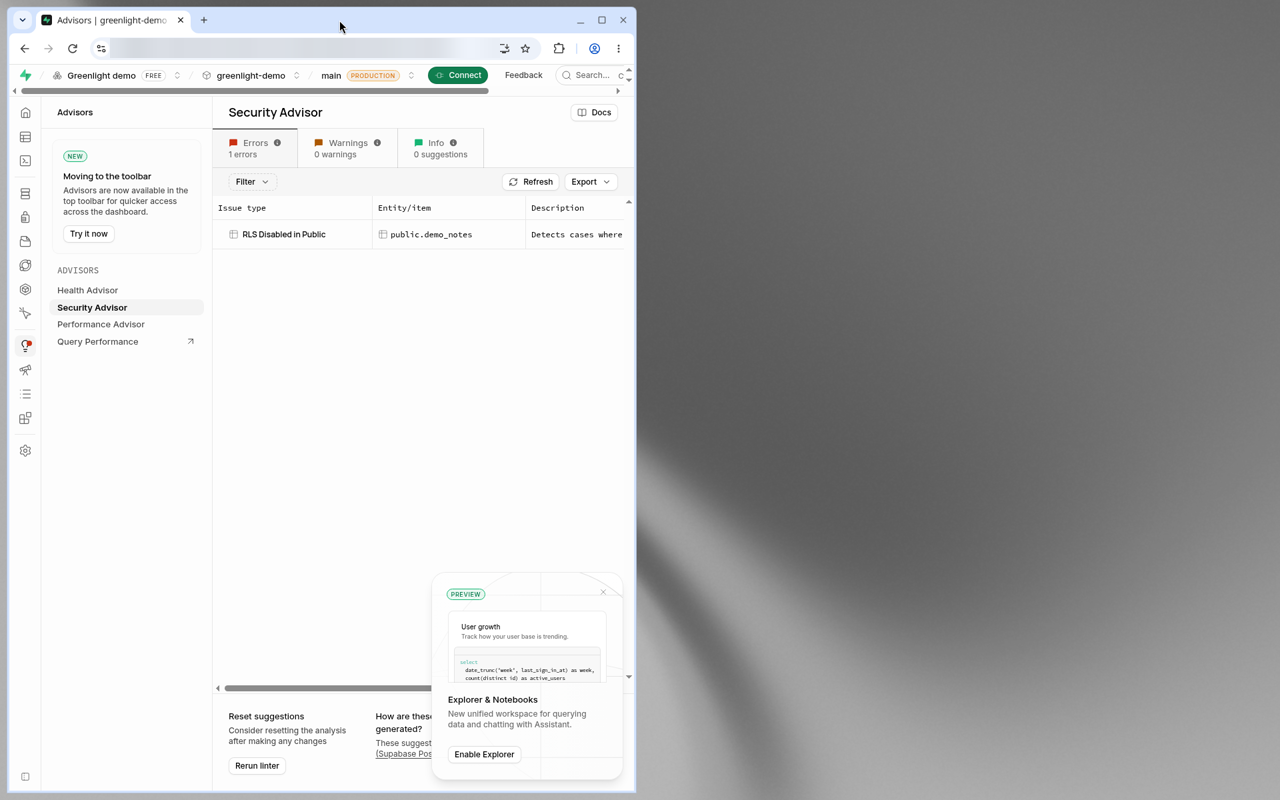Viewport: 1280px width, 800px height.
Task: Click the info icon next to Warnings
Action: coord(377,143)
